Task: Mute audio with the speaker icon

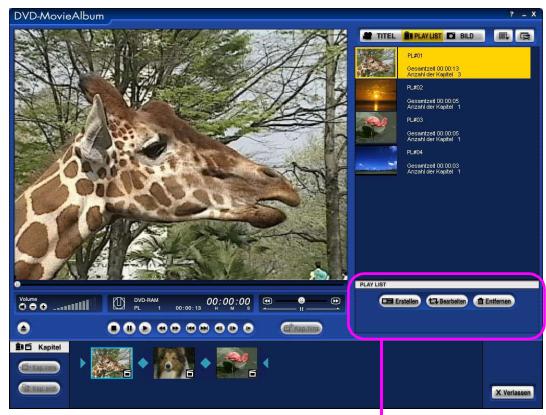Action: tap(22, 307)
